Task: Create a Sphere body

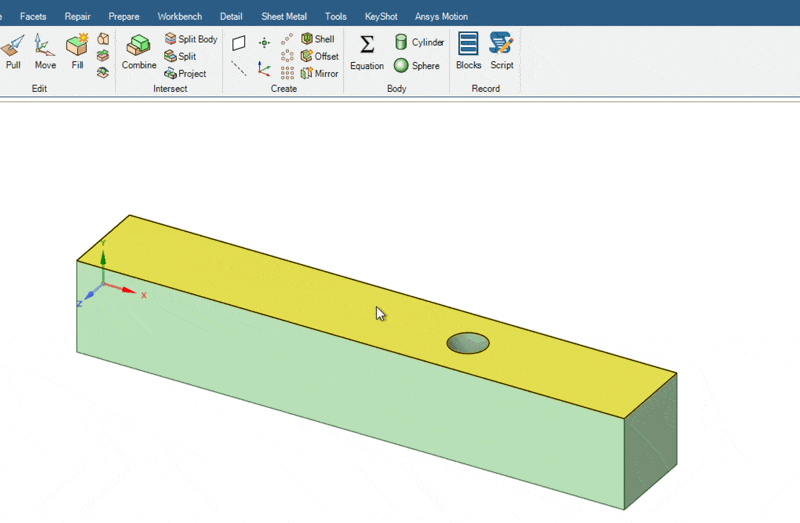Action: click(x=417, y=66)
